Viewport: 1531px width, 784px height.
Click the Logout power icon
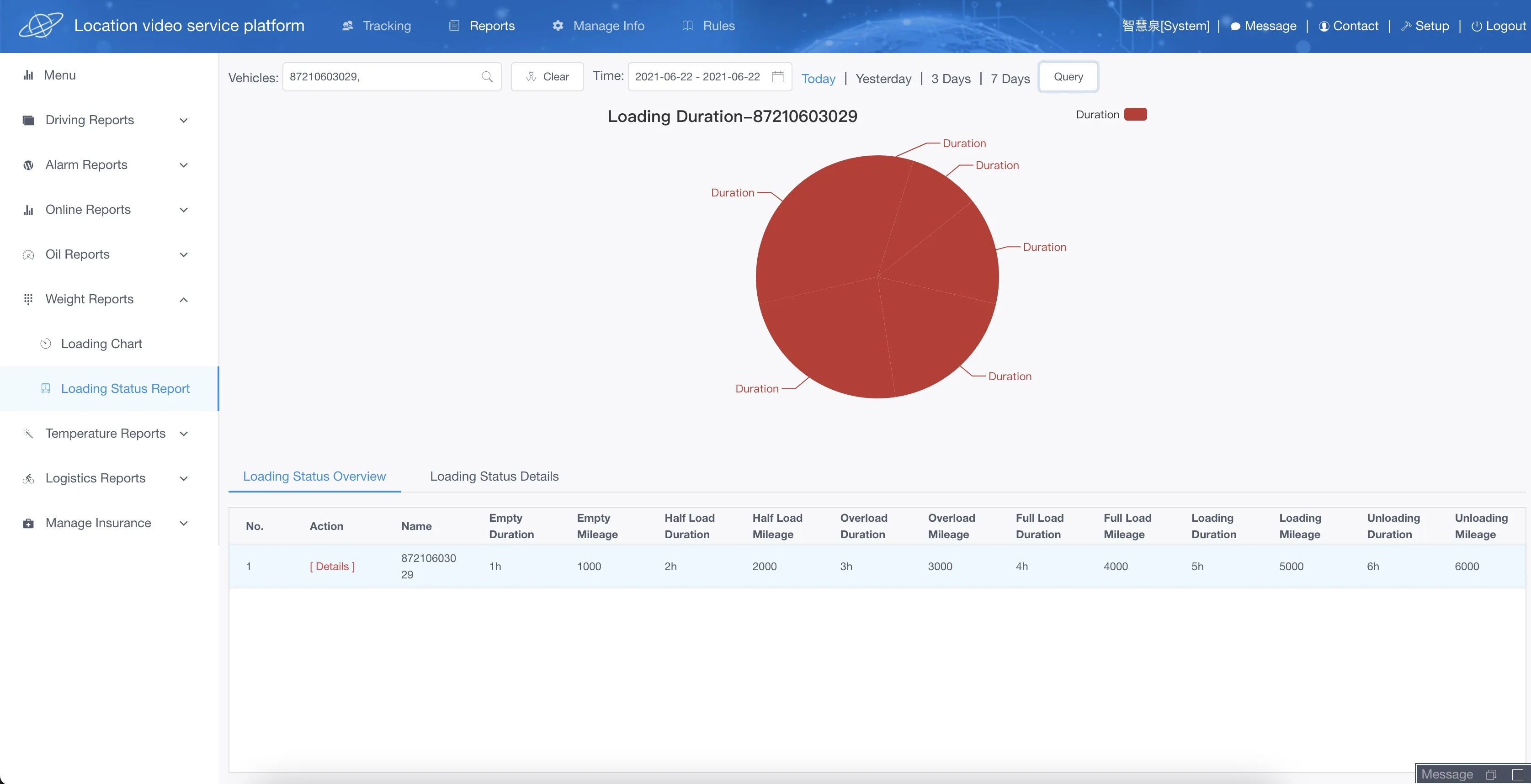(x=1476, y=26)
